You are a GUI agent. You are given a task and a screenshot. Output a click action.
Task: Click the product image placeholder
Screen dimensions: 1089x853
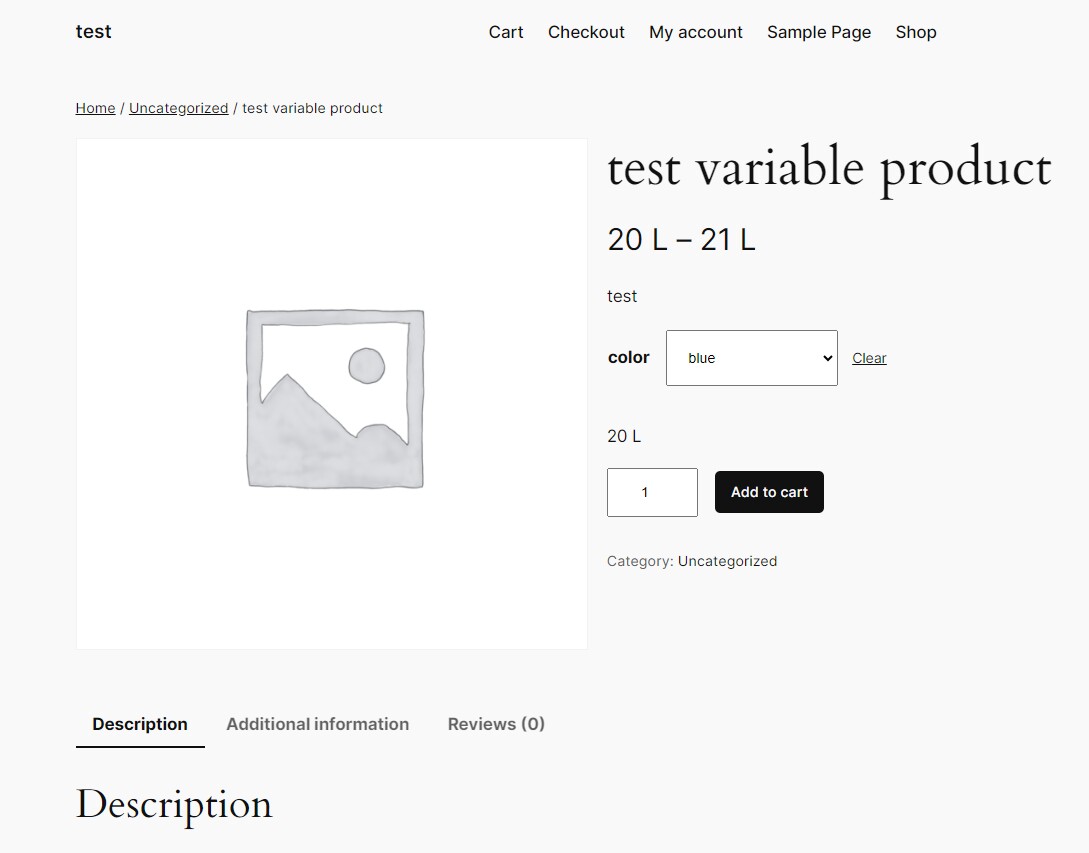coord(331,393)
